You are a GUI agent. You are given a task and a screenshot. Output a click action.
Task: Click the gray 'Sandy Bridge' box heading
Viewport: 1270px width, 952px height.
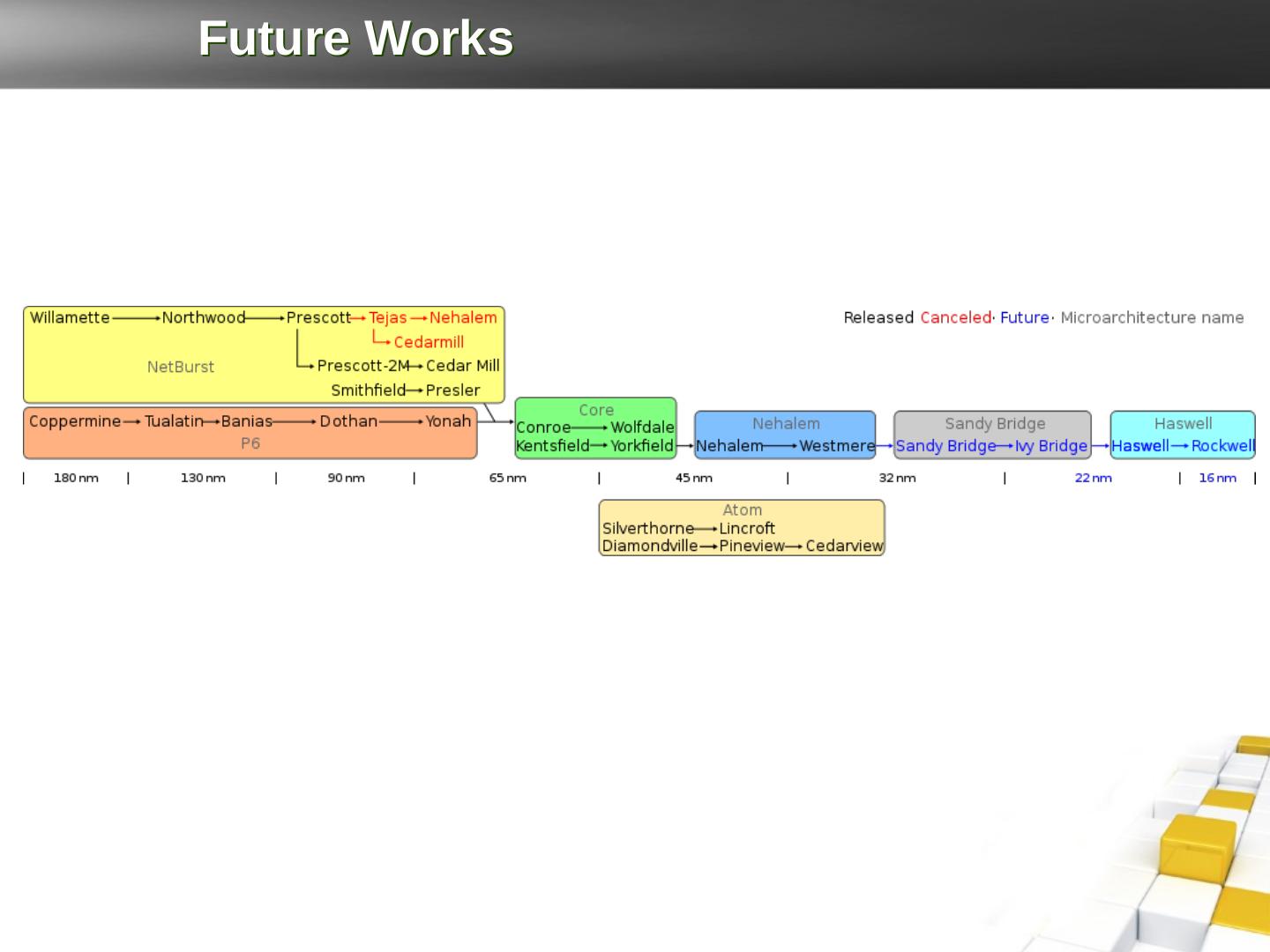(x=995, y=424)
